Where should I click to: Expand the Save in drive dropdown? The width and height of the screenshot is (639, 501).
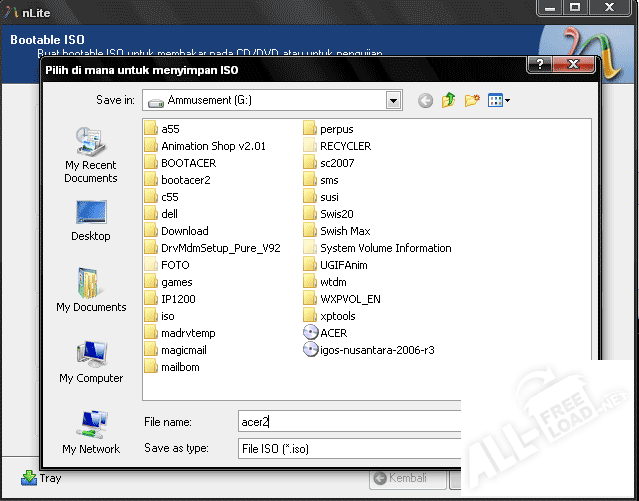(393, 100)
